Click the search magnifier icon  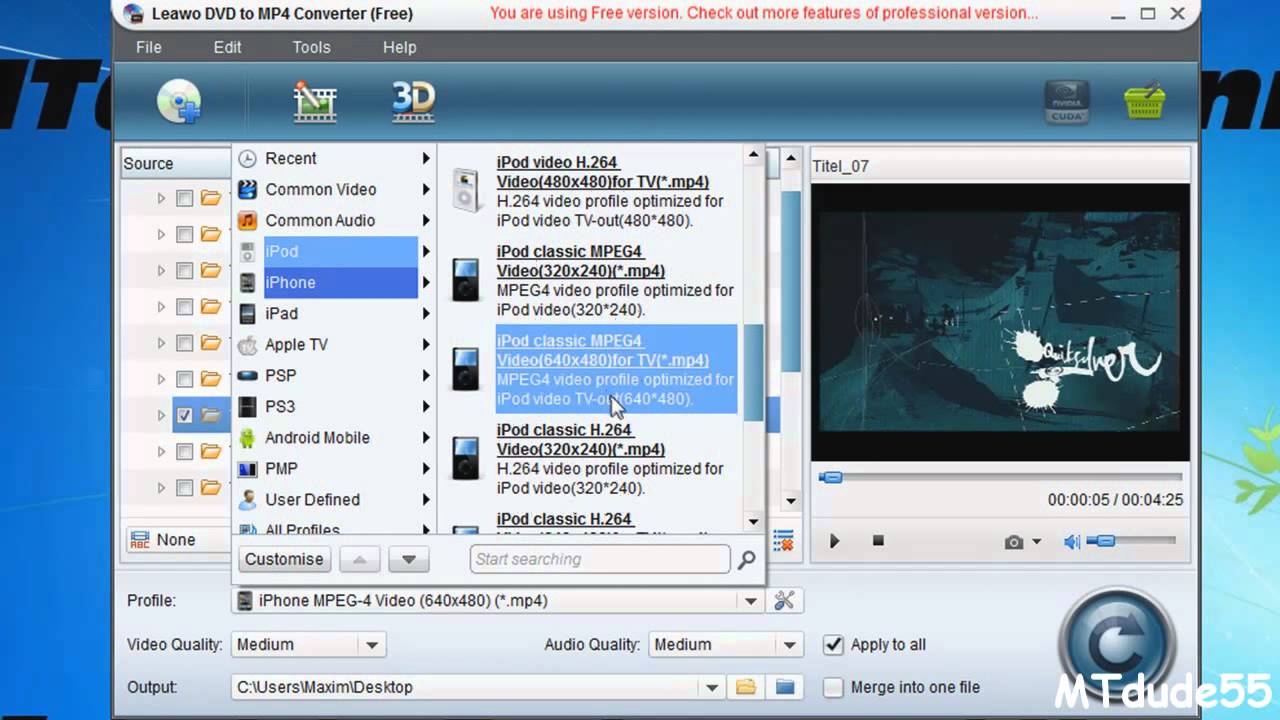pyautogui.click(x=746, y=560)
